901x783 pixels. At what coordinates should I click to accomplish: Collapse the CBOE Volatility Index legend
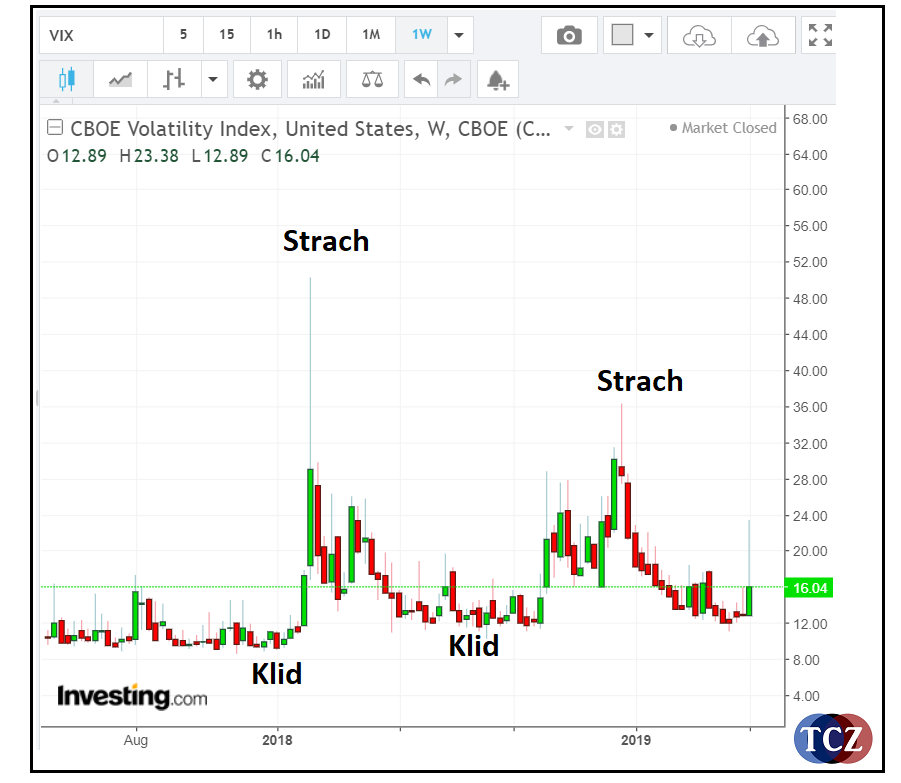pyautogui.click(x=55, y=127)
